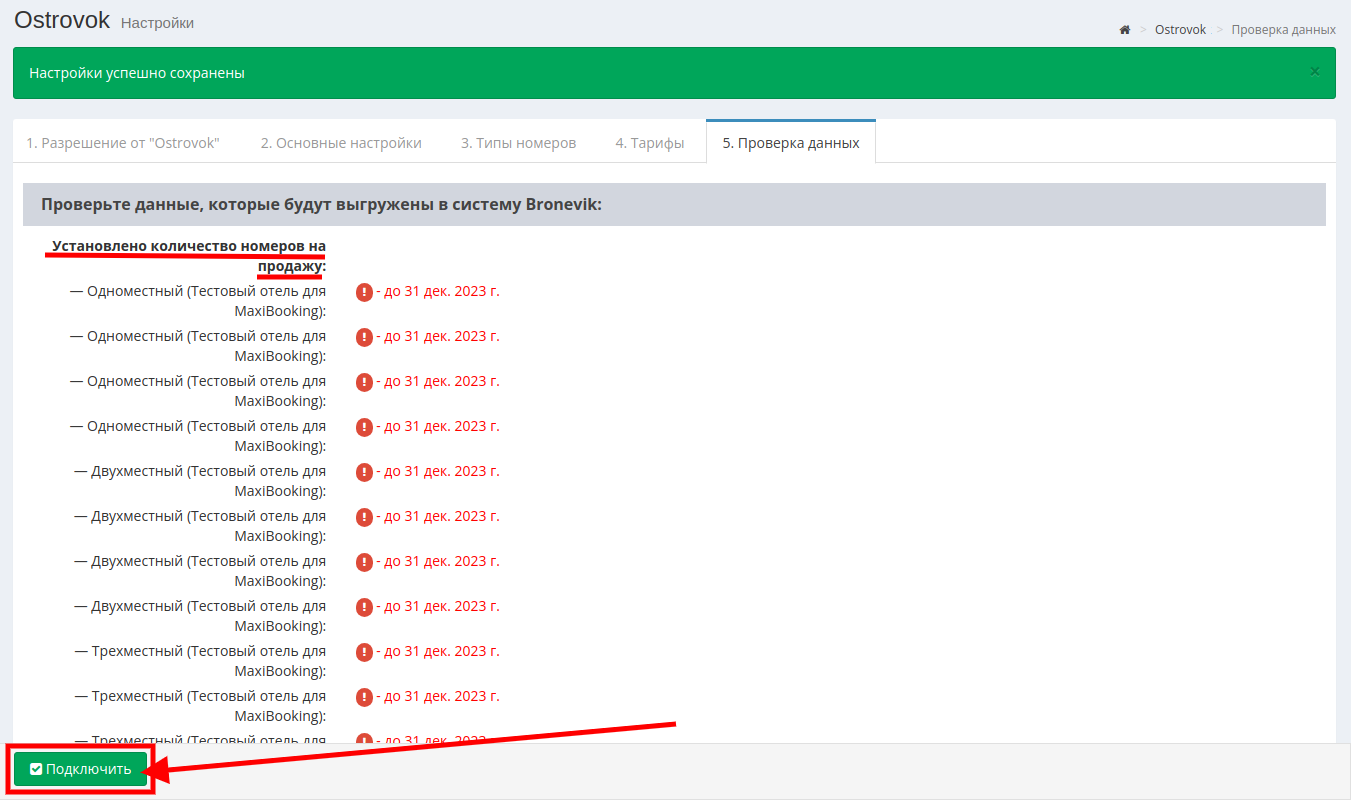Click the Ostrovok page title

click(x=62, y=19)
